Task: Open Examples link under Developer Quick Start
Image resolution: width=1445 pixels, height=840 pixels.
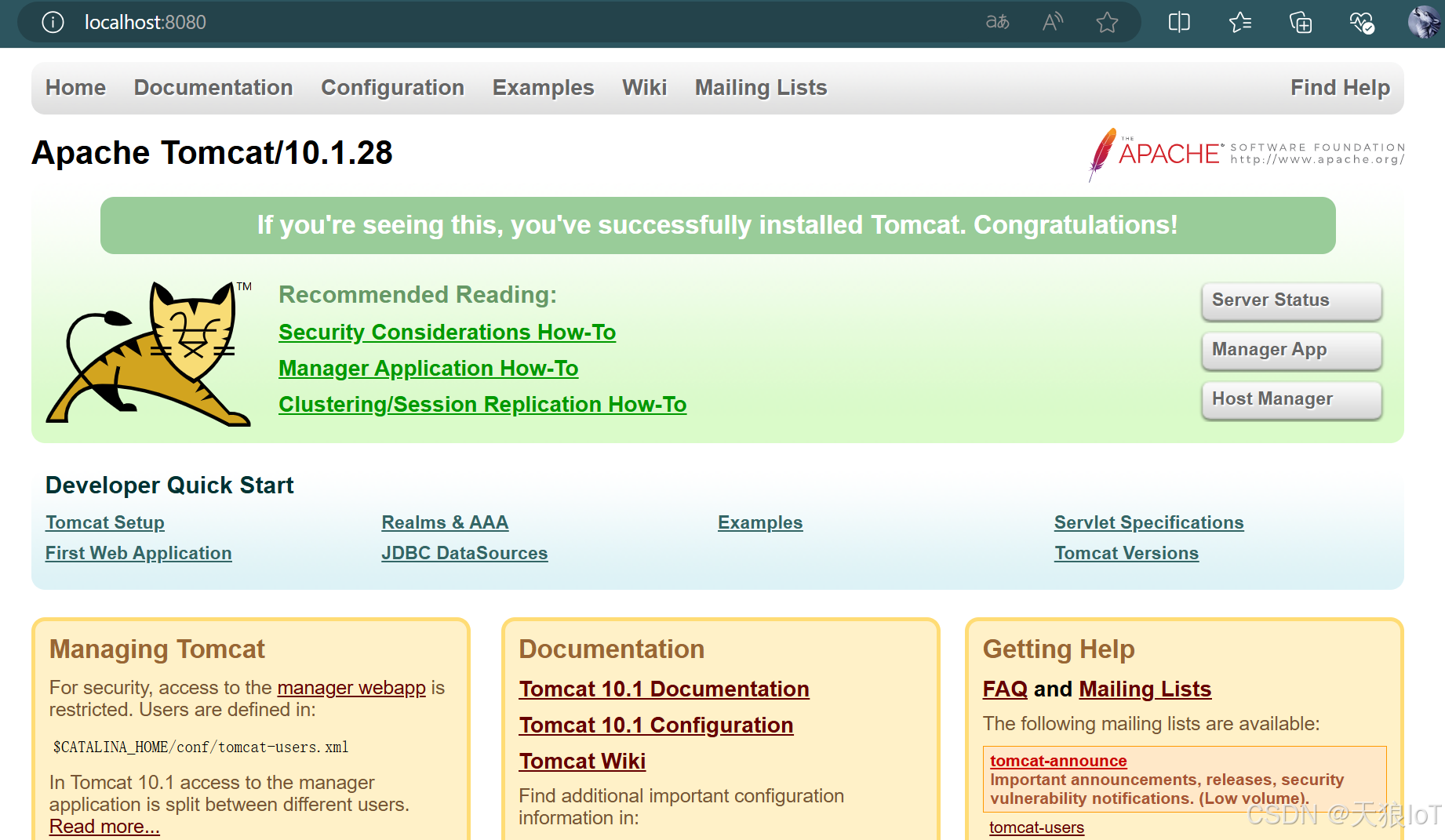Action: (x=760, y=522)
